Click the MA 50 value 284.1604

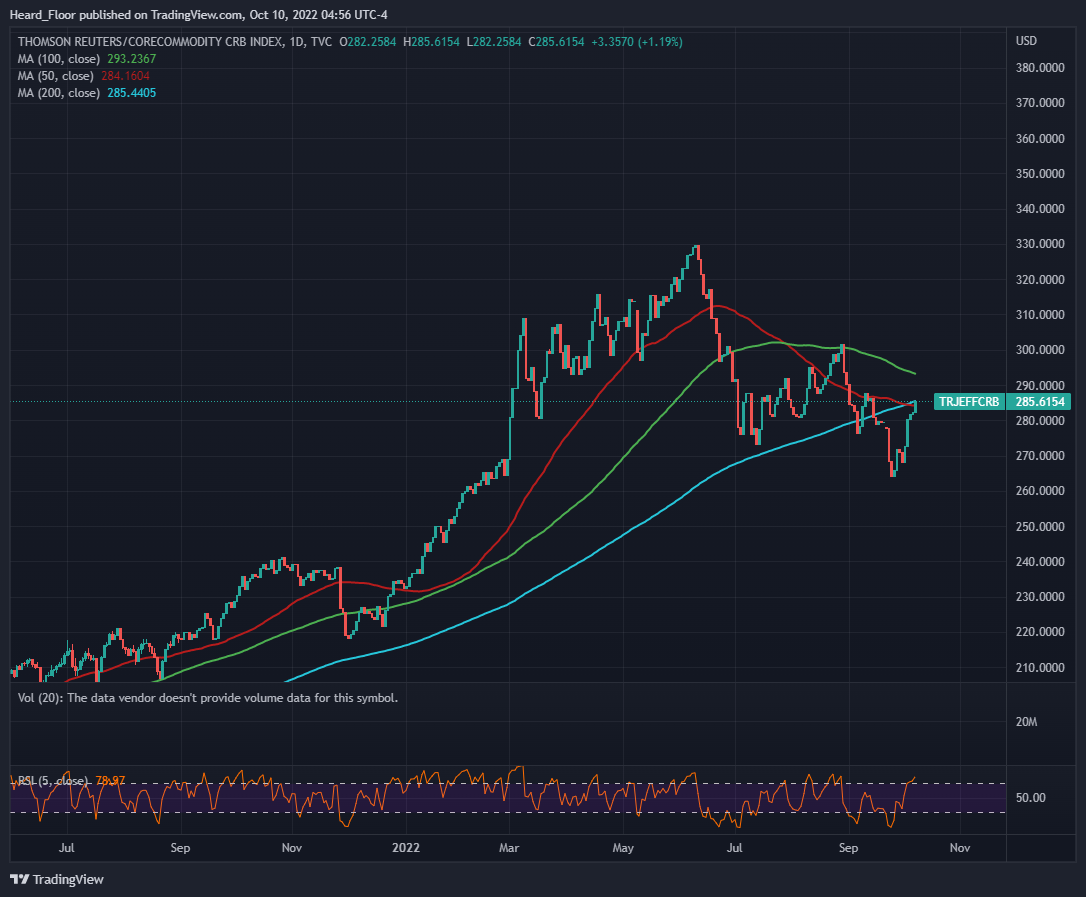pos(125,76)
